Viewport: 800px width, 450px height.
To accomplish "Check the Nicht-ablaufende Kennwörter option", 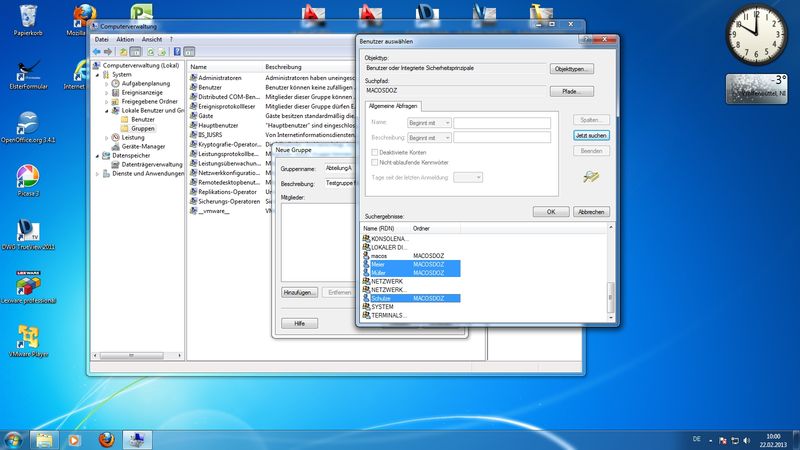I will (x=375, y=160).
